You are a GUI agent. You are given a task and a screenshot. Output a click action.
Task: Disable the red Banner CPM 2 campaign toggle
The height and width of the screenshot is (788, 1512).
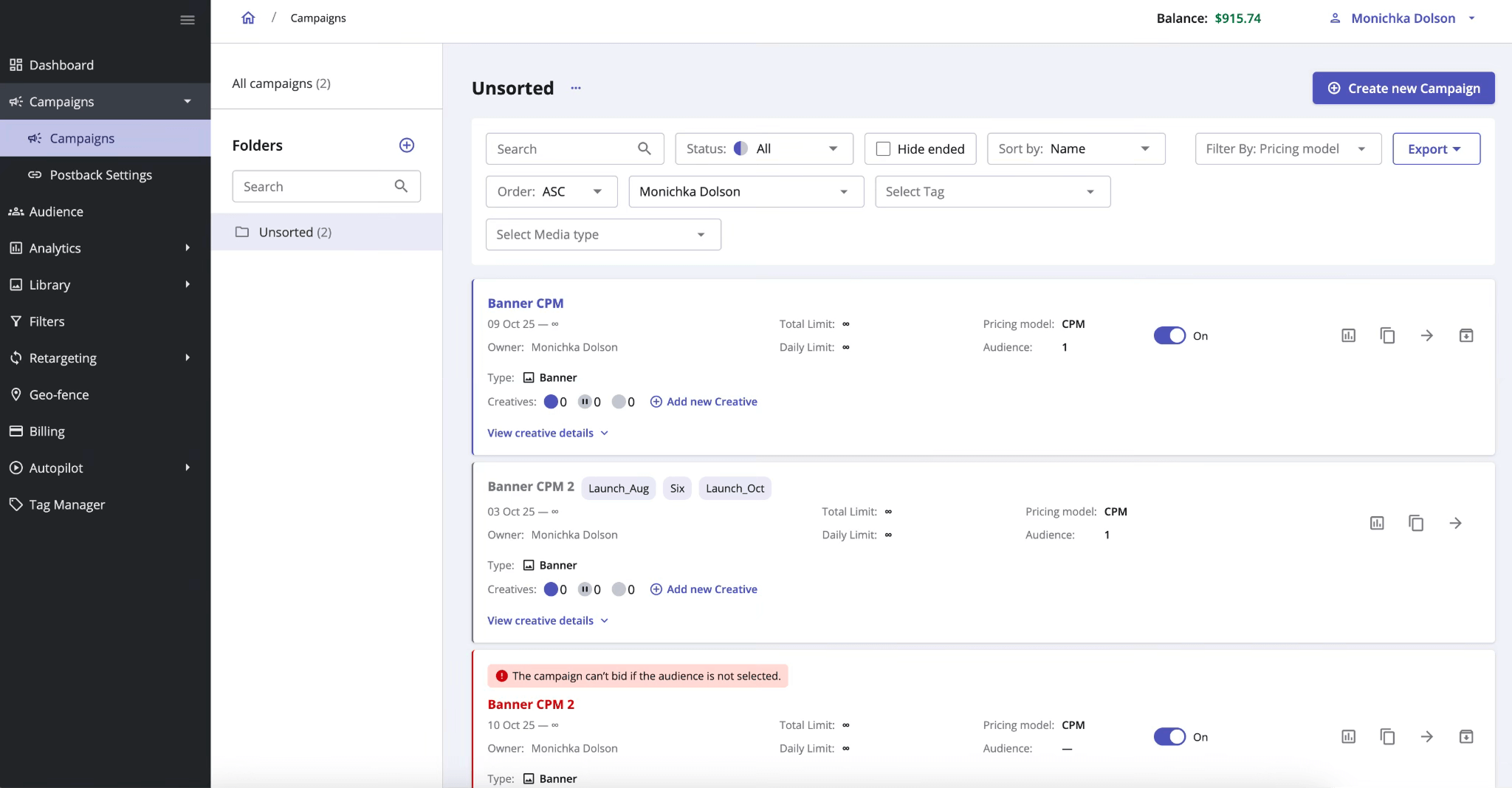coord(1169,737)
